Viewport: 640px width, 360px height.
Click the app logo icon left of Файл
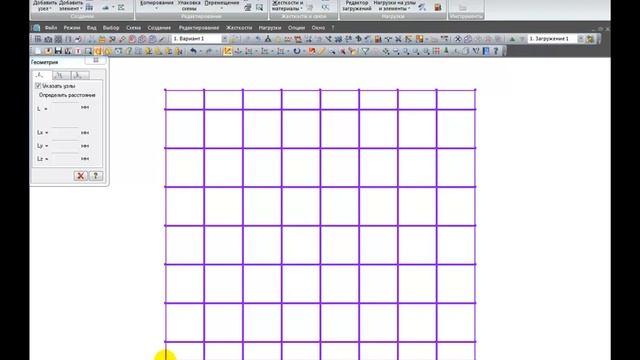point(36,28)
